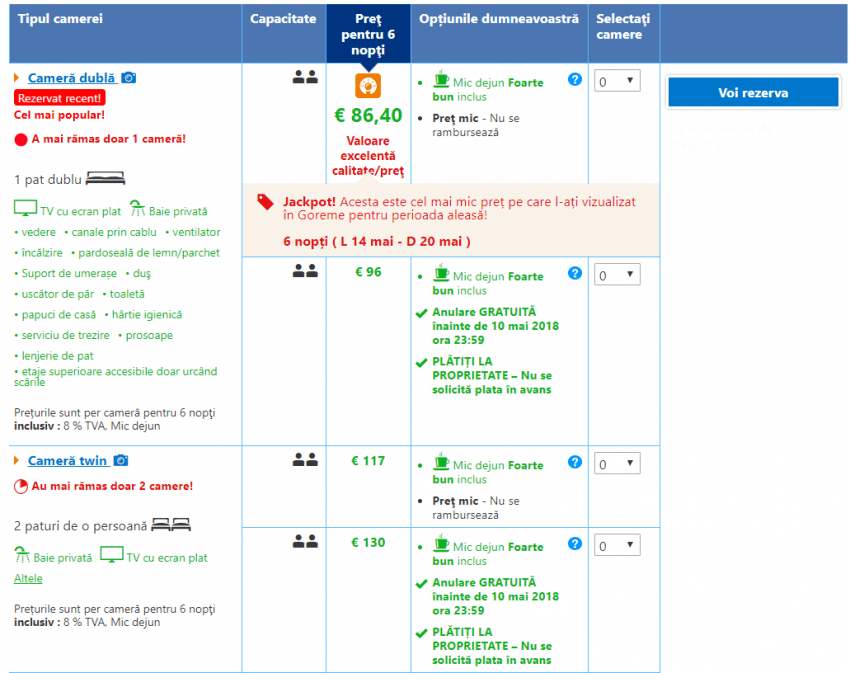This screenshot has height=673, width=850.
Task: Click the red Jackpot price tag icon
Action: coord(265,202)
